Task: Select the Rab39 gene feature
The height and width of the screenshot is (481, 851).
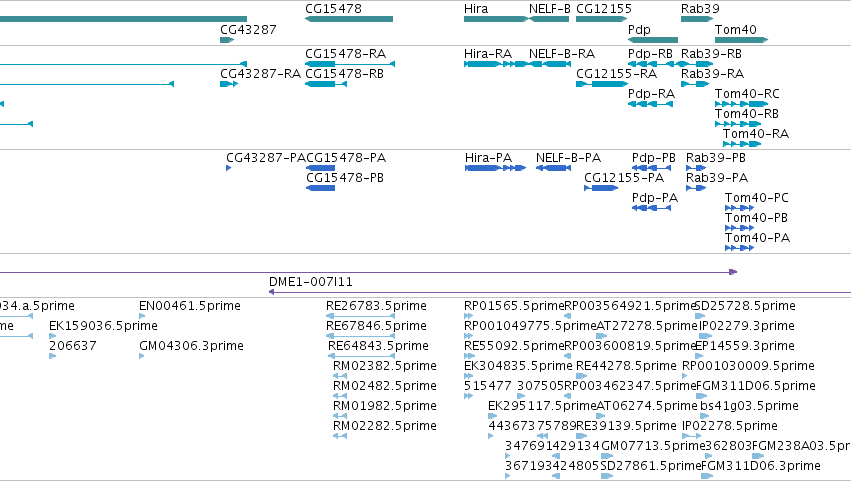Action: (x=697, y=19)
